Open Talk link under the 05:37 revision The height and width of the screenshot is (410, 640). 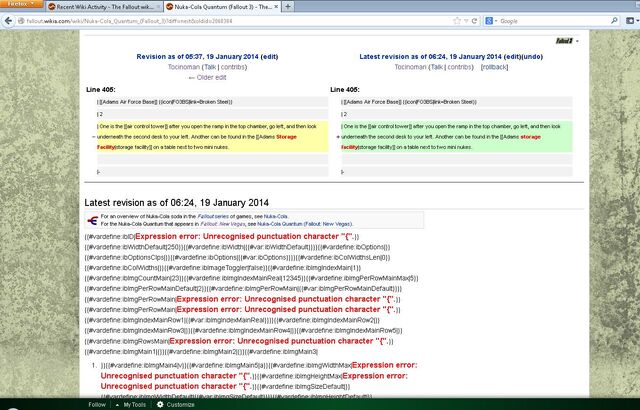click(x=210, y=67)
